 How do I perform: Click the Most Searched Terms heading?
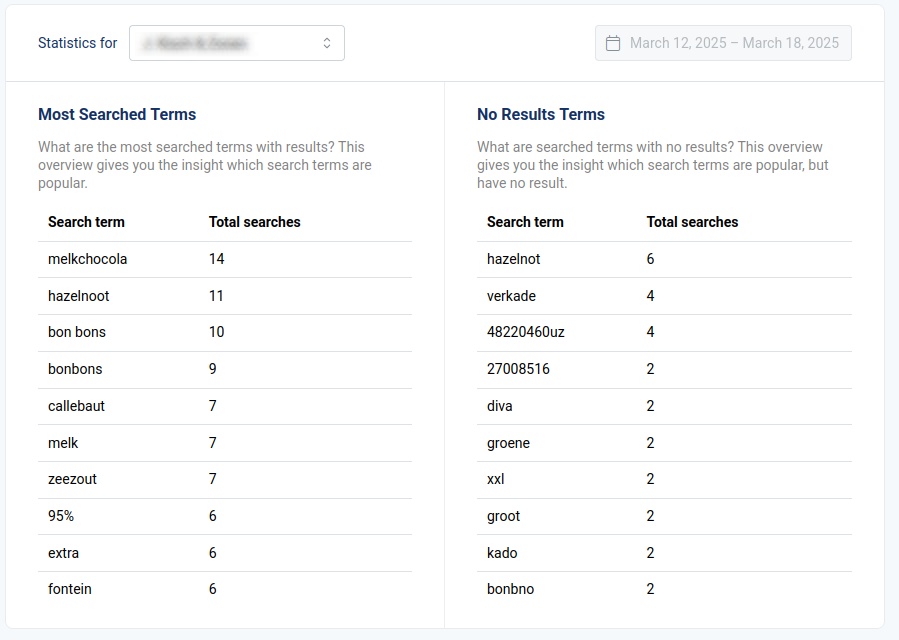click(x=117, y=114)
